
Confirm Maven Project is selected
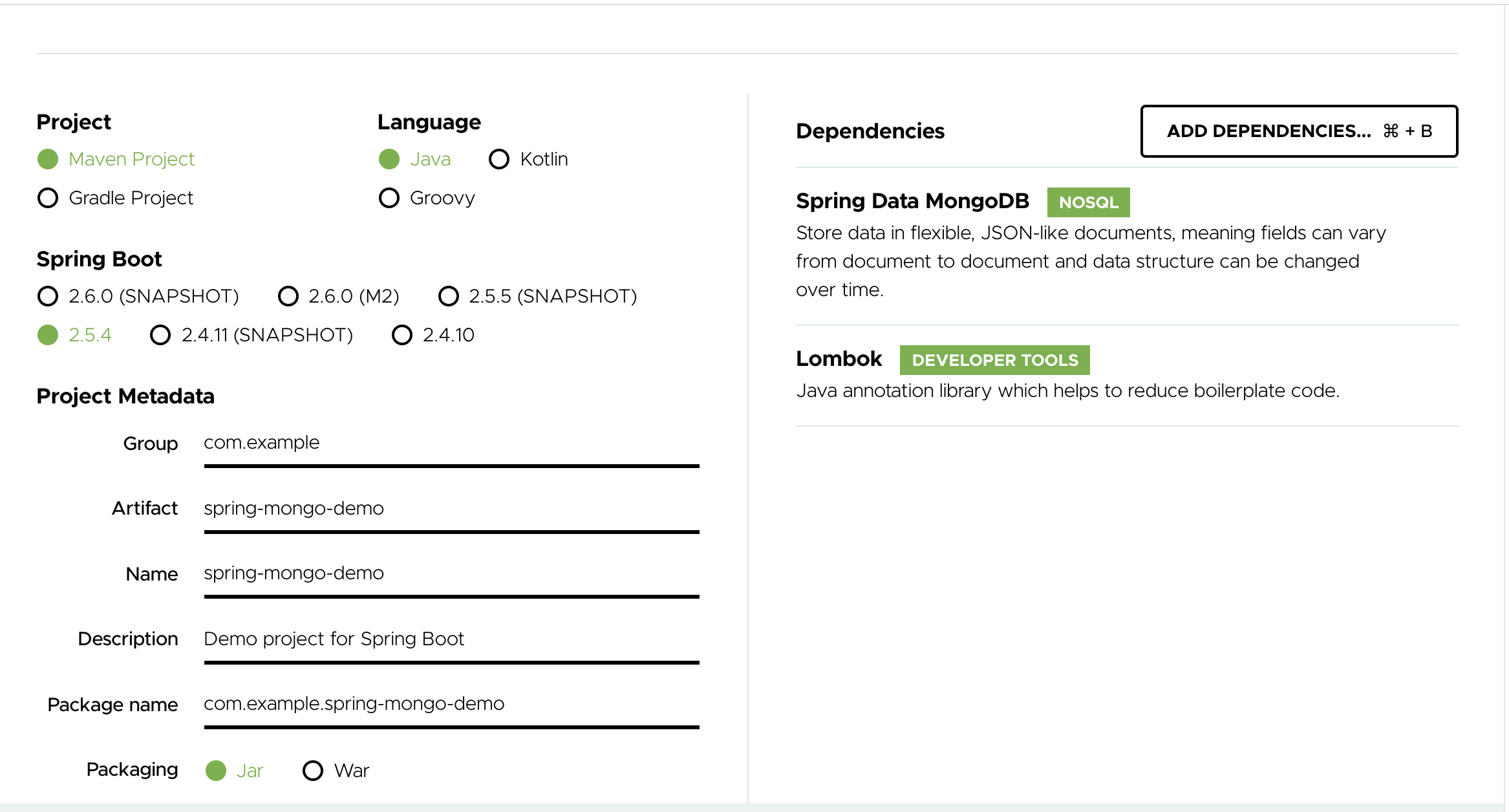(48, 158)
